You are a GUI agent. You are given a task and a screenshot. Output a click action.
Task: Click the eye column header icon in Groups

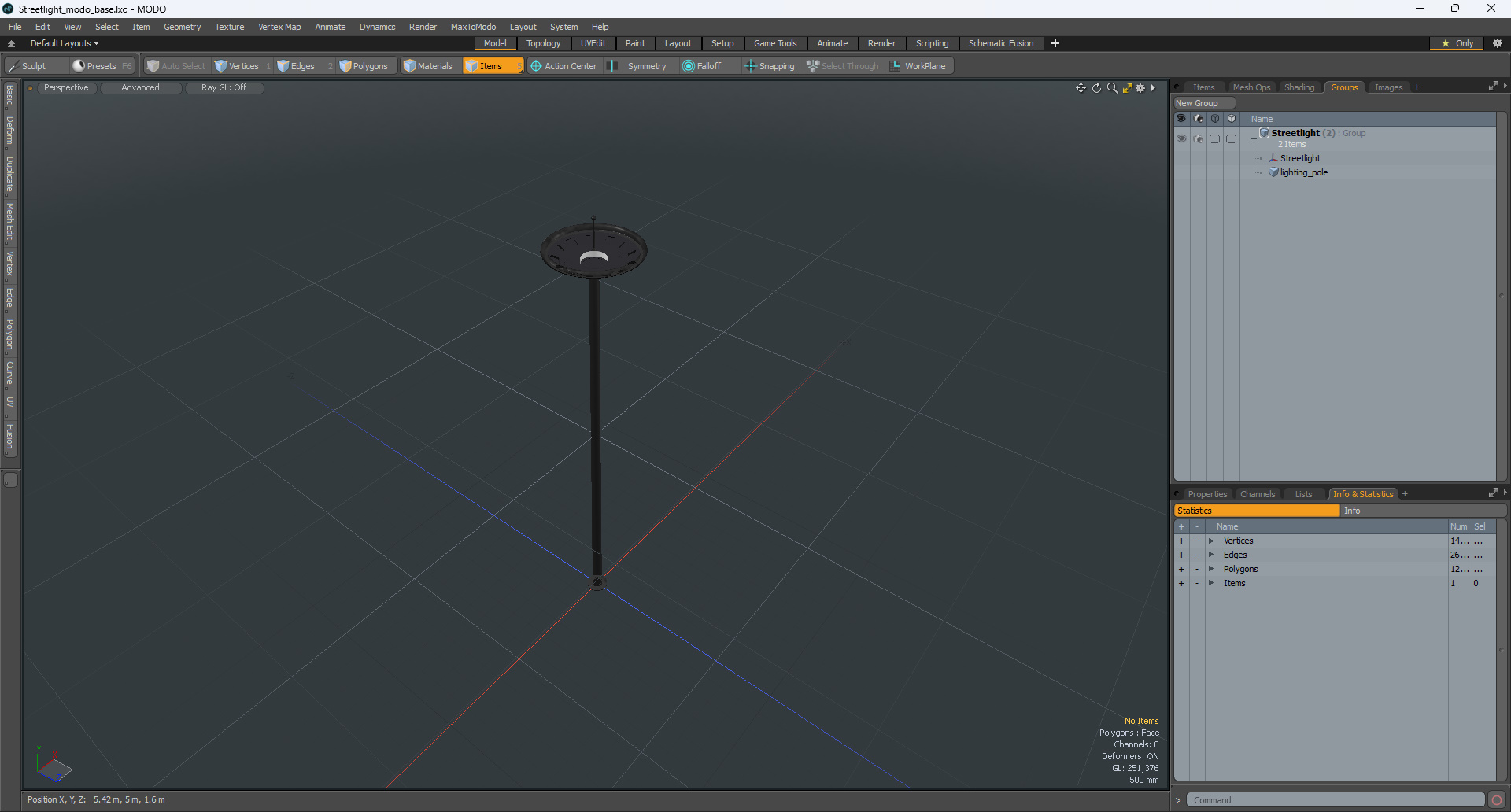tap(1180, 119)
